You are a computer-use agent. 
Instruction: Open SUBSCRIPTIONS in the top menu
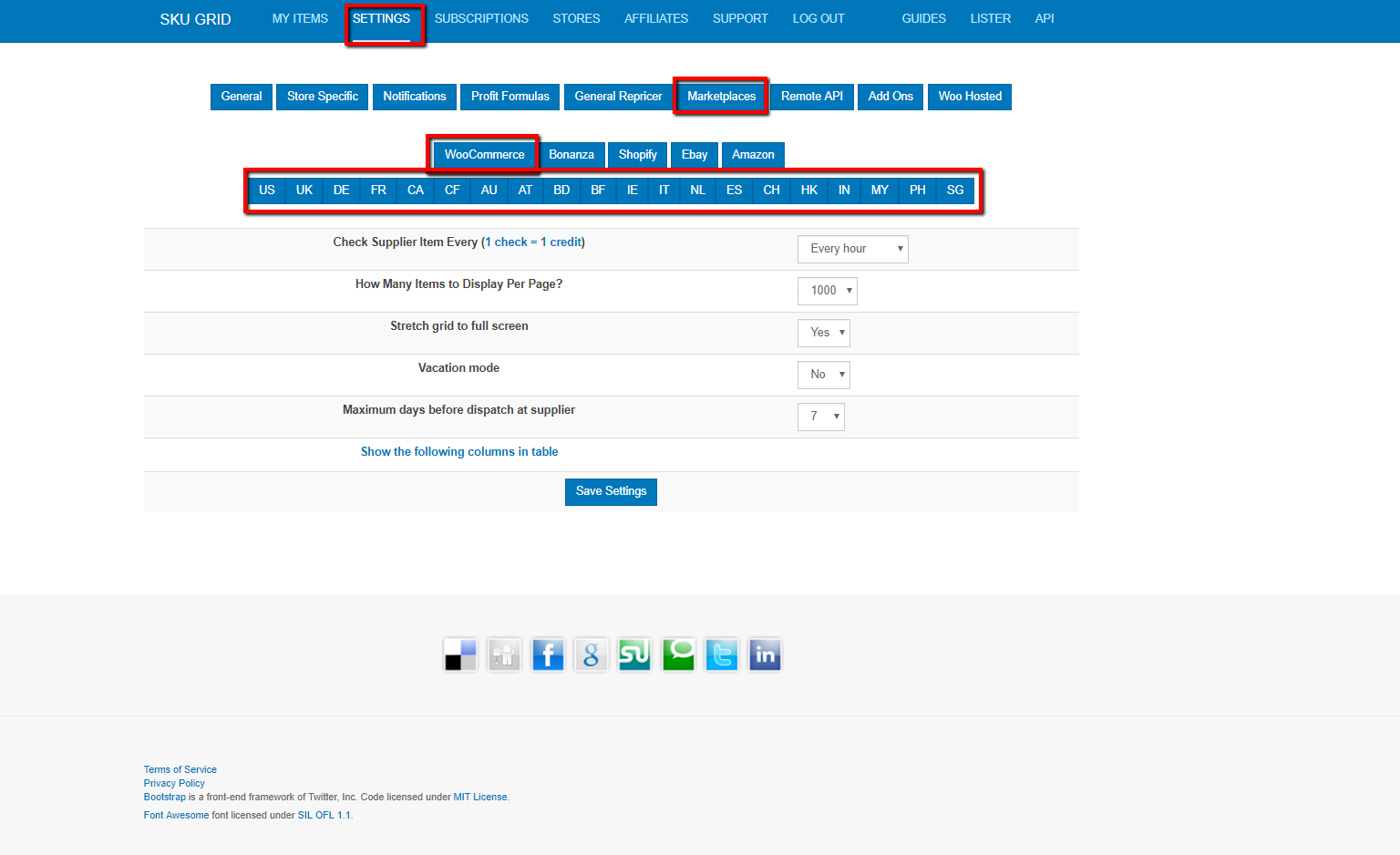tap(481, 18)
